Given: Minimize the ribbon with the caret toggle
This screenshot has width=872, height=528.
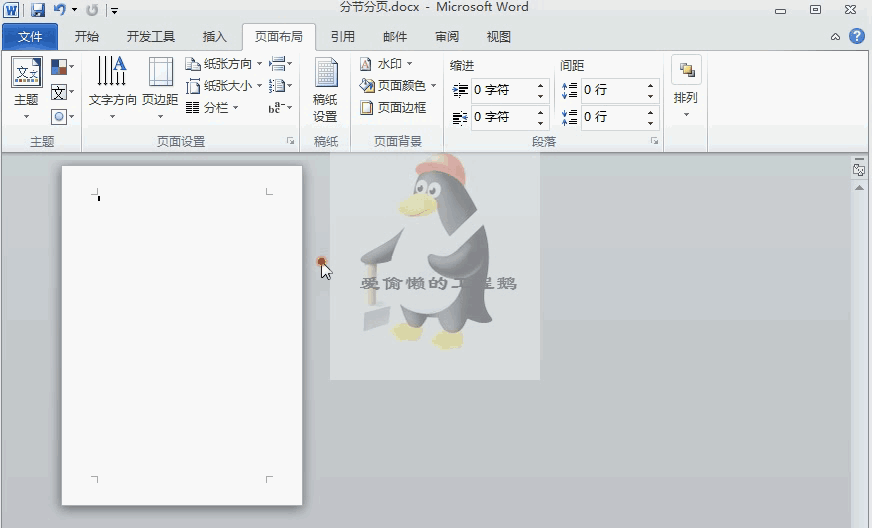Looking at the screenshot, I should (836, 37).
